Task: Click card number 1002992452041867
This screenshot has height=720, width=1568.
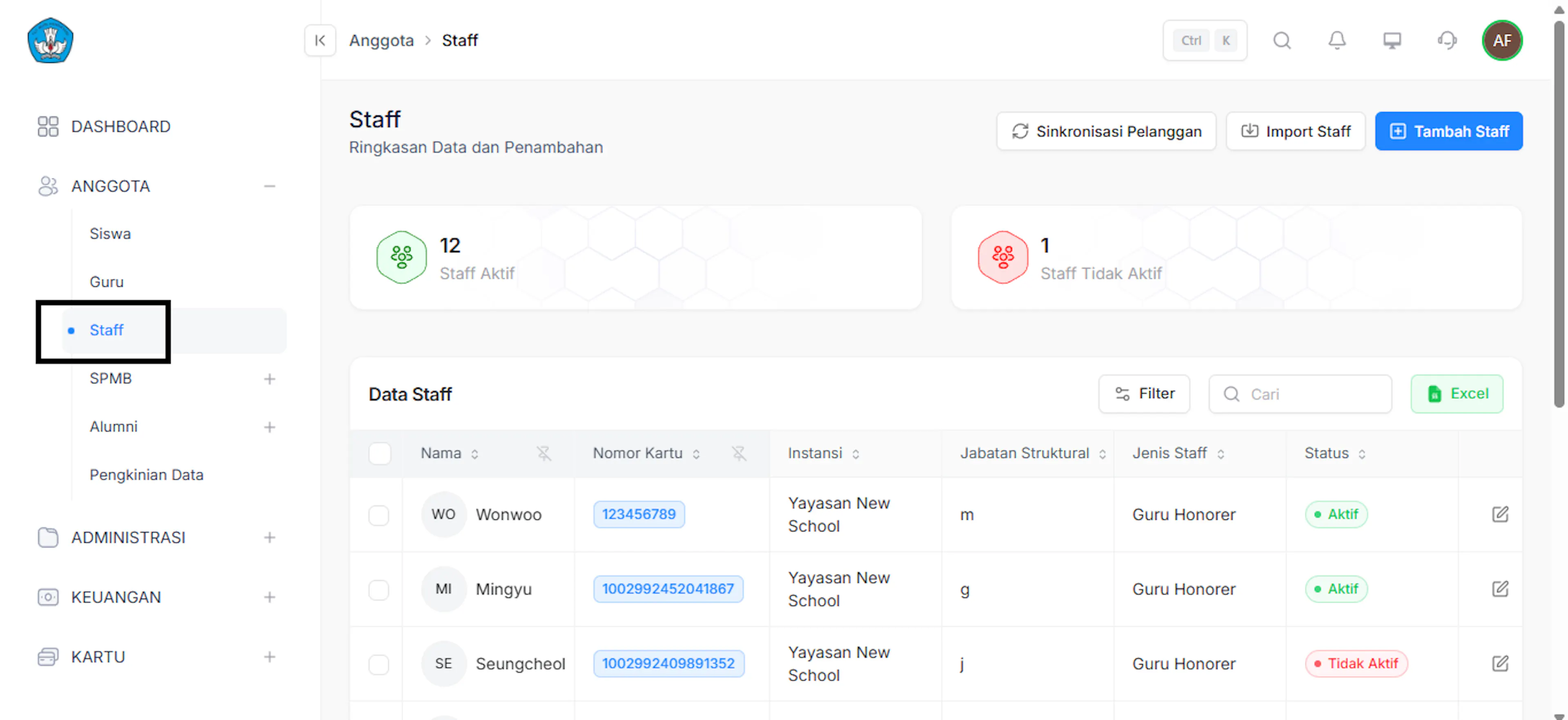Action: [668, 589]
